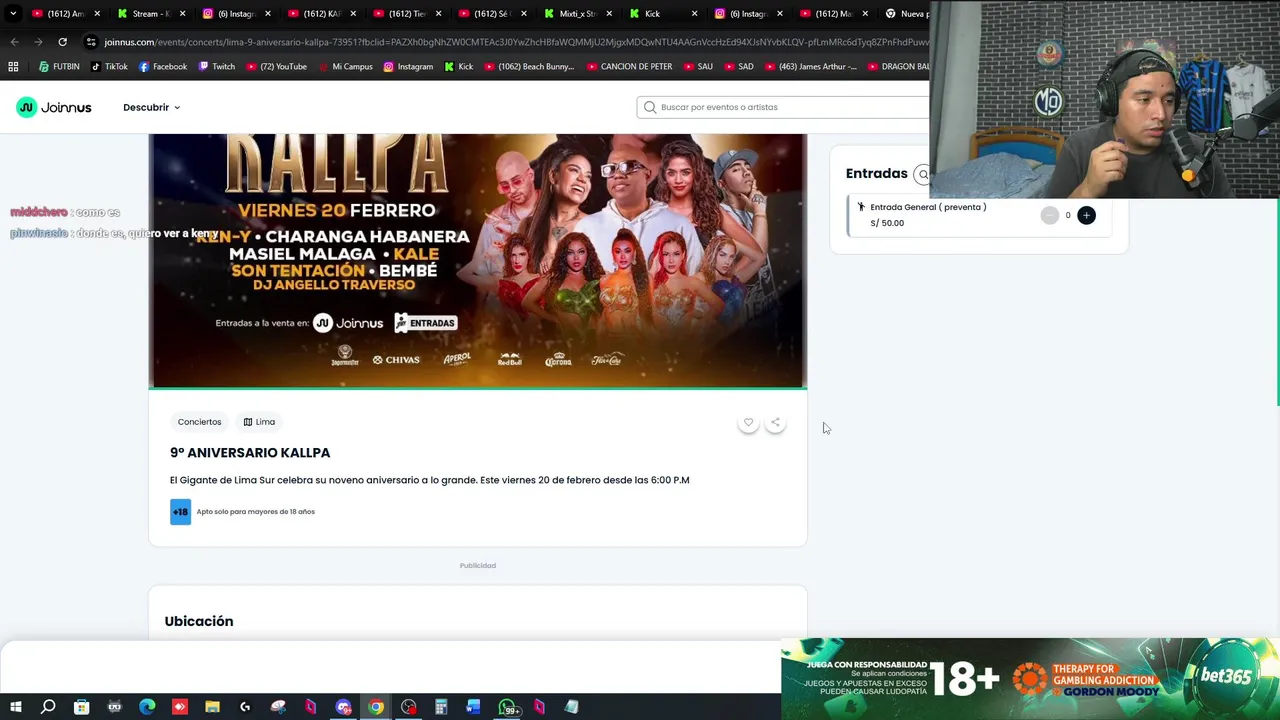Open the apps grid in bookmarks bar
Viewport: 1280px width, 720px height.
click(x=13, y=67)
